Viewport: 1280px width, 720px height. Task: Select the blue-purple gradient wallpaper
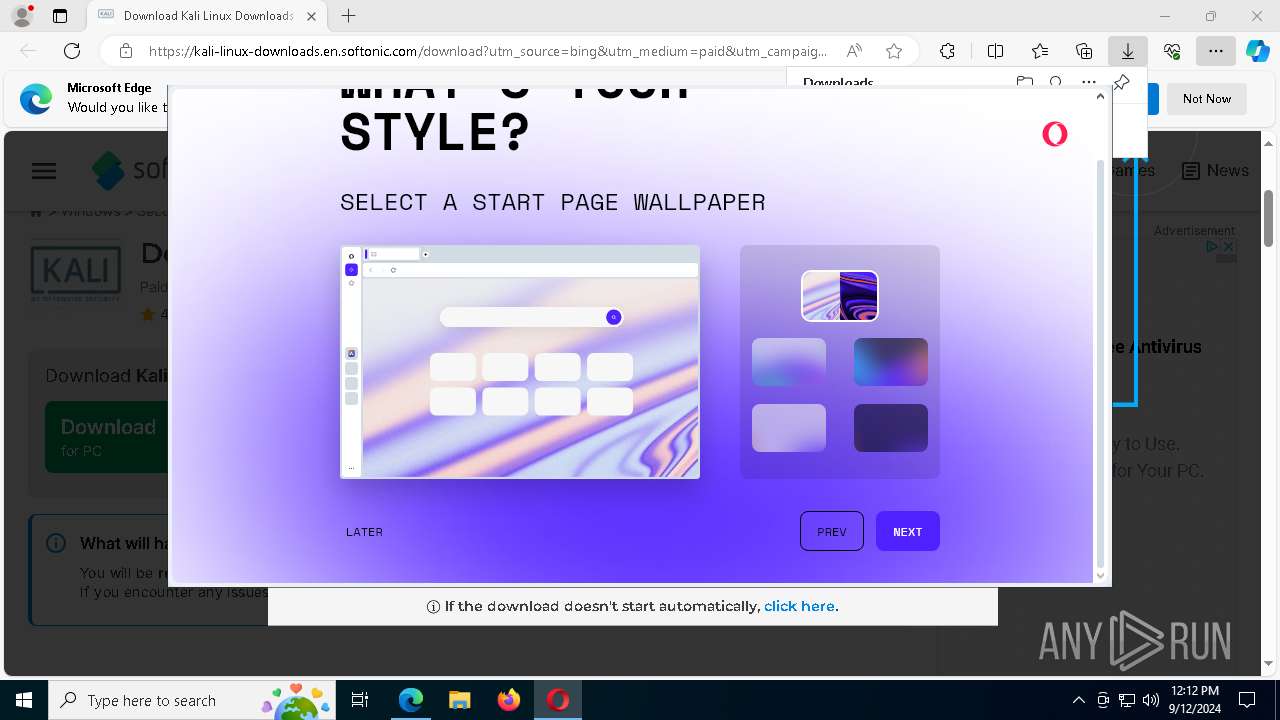click(789, 362)
